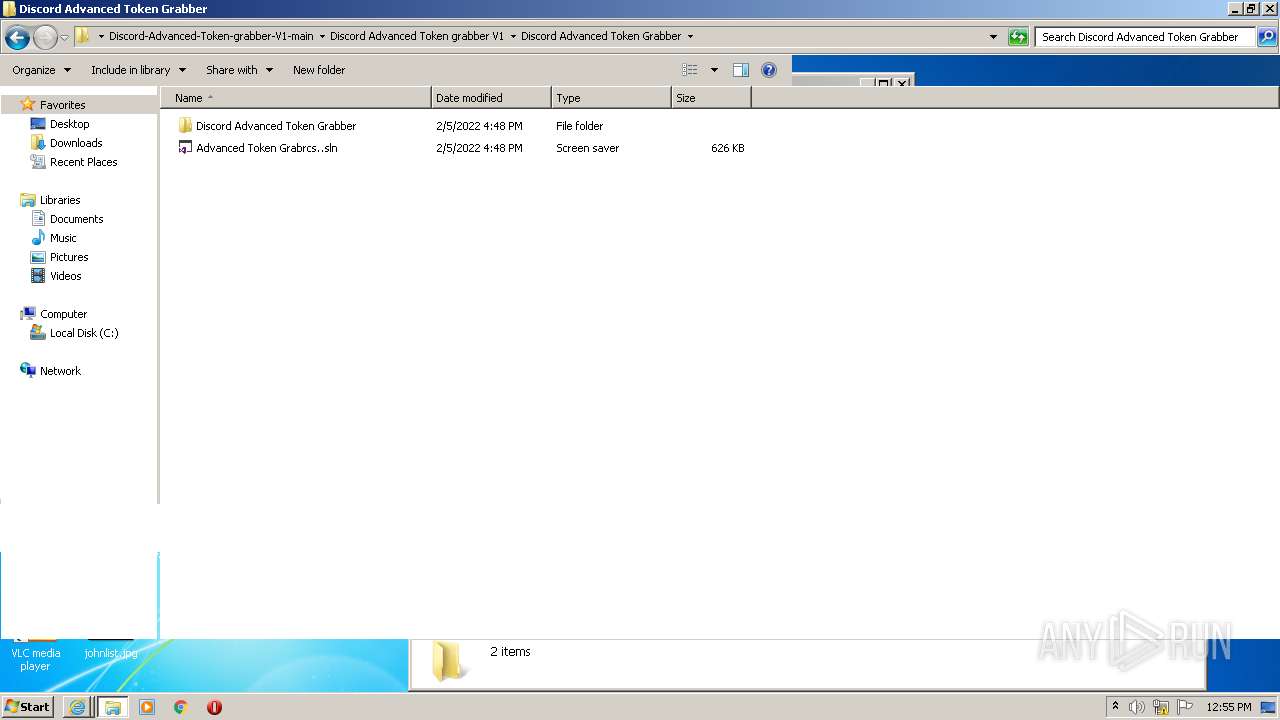This screenshot has width=1280, height=720.
Task: Click the taskbar clock 12:55 PM
Action: tap(1229, 707)
